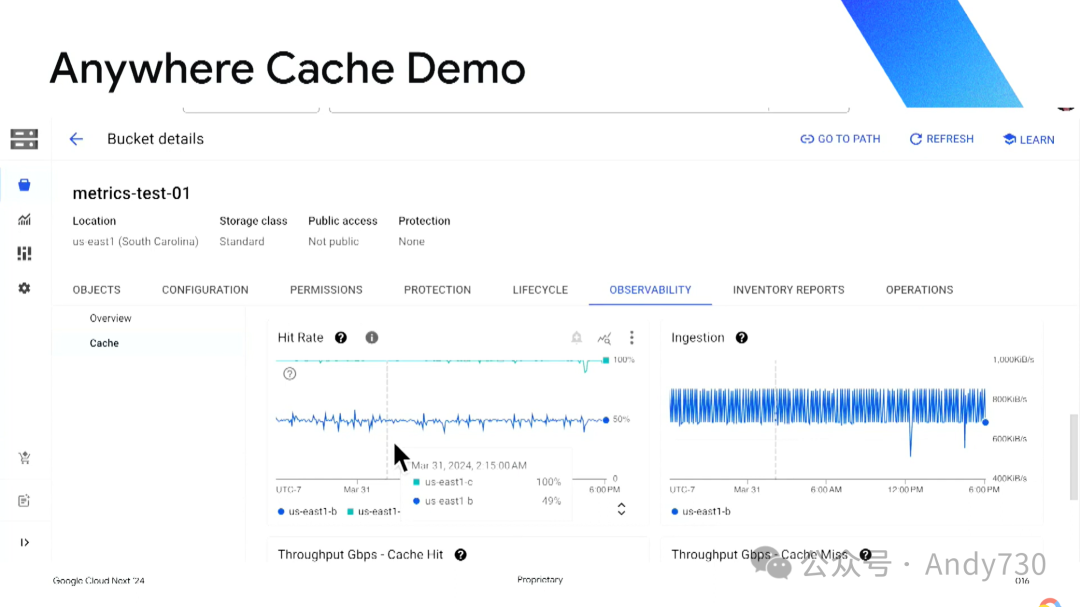Click the metrics-test-01 bucket name
Image resolution: width=1080 pixels, height=607 pixels.
pos(132,194)
